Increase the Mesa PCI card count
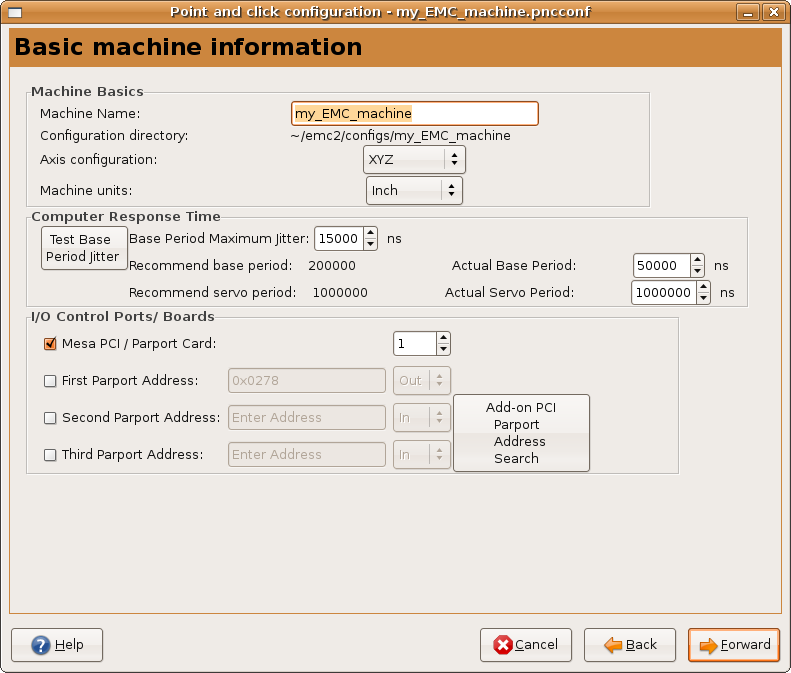Image resolution: width=791 pixels, height=673 pixels. click(443, 338)
